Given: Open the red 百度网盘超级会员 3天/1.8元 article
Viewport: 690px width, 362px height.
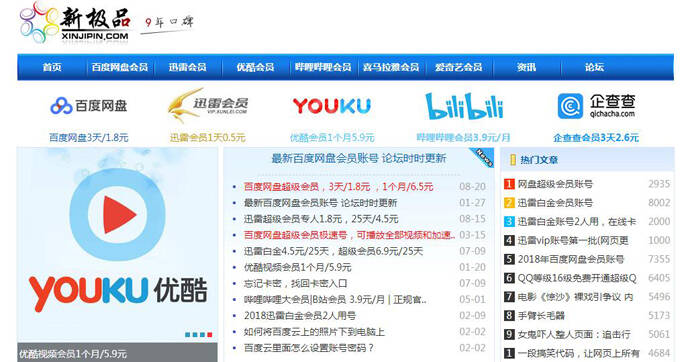Looking at the screenshot, I should pos(338,186).
